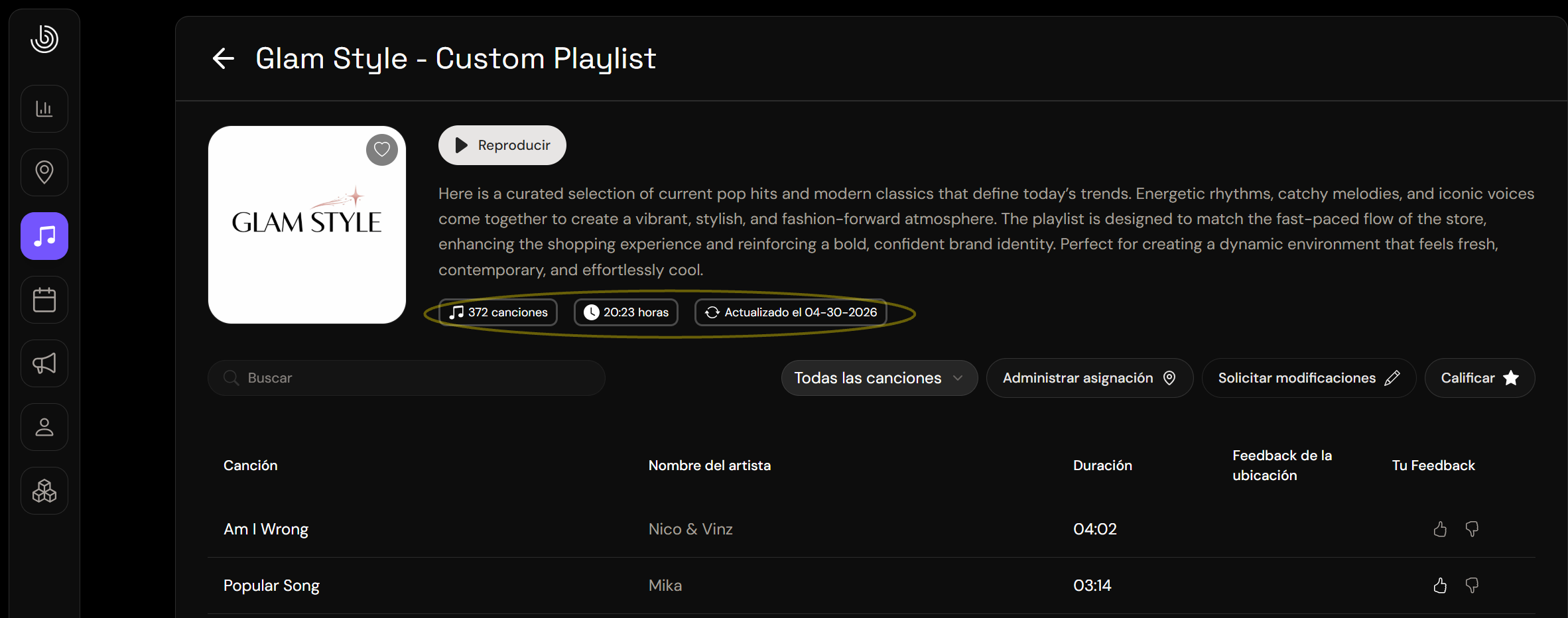Thumbs down the song Popular Song

(x=1472, y=586)
